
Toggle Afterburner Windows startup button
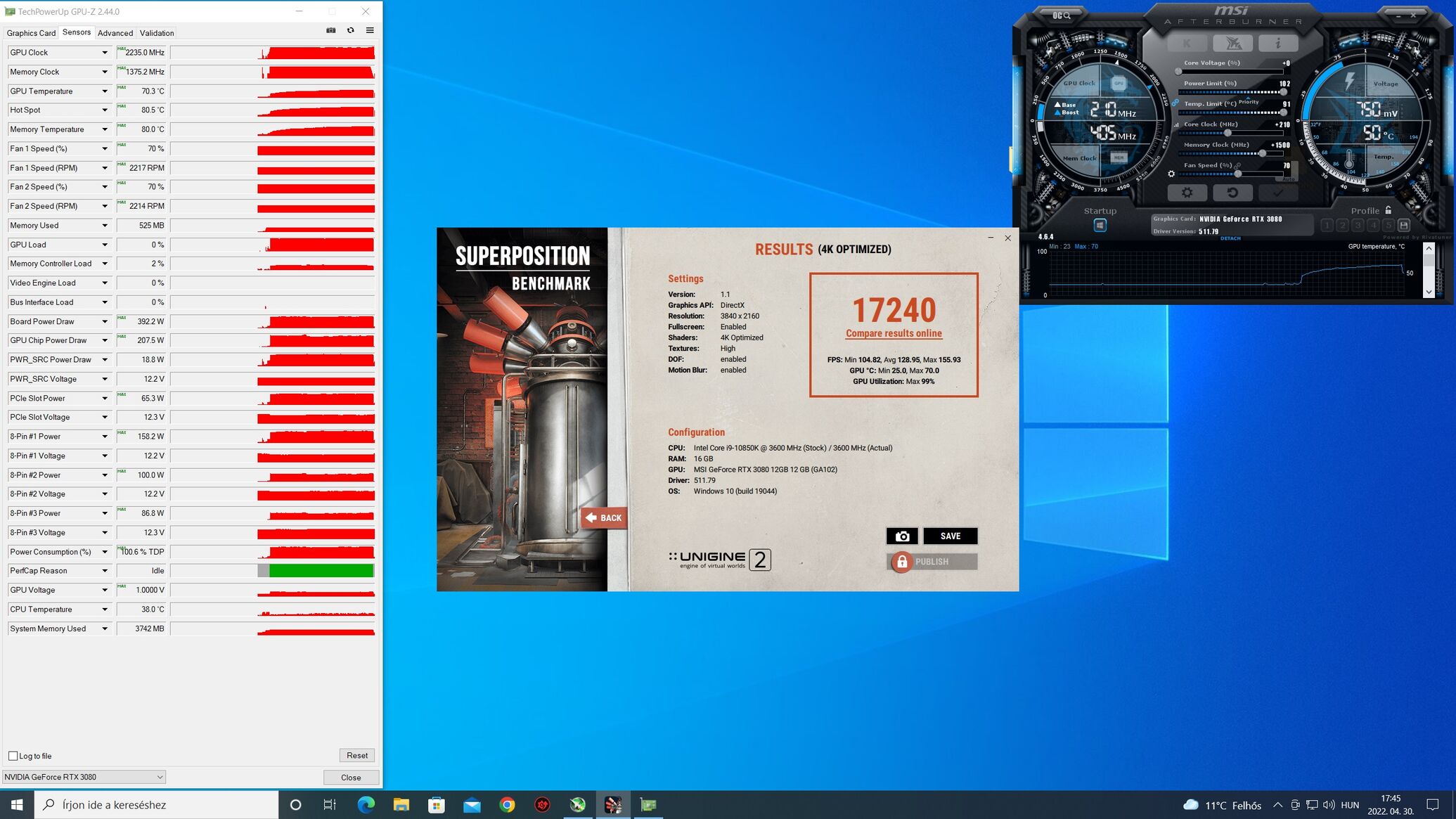tap(1100, 225)
